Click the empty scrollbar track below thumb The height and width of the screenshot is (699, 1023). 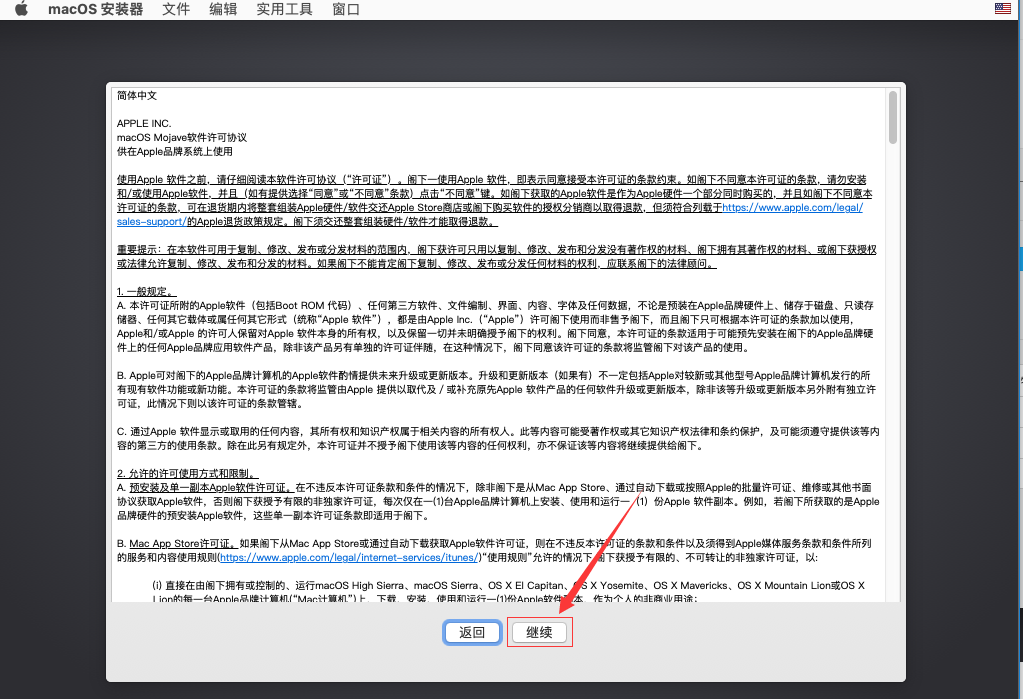pyautogui.click(x=892, y=400)
